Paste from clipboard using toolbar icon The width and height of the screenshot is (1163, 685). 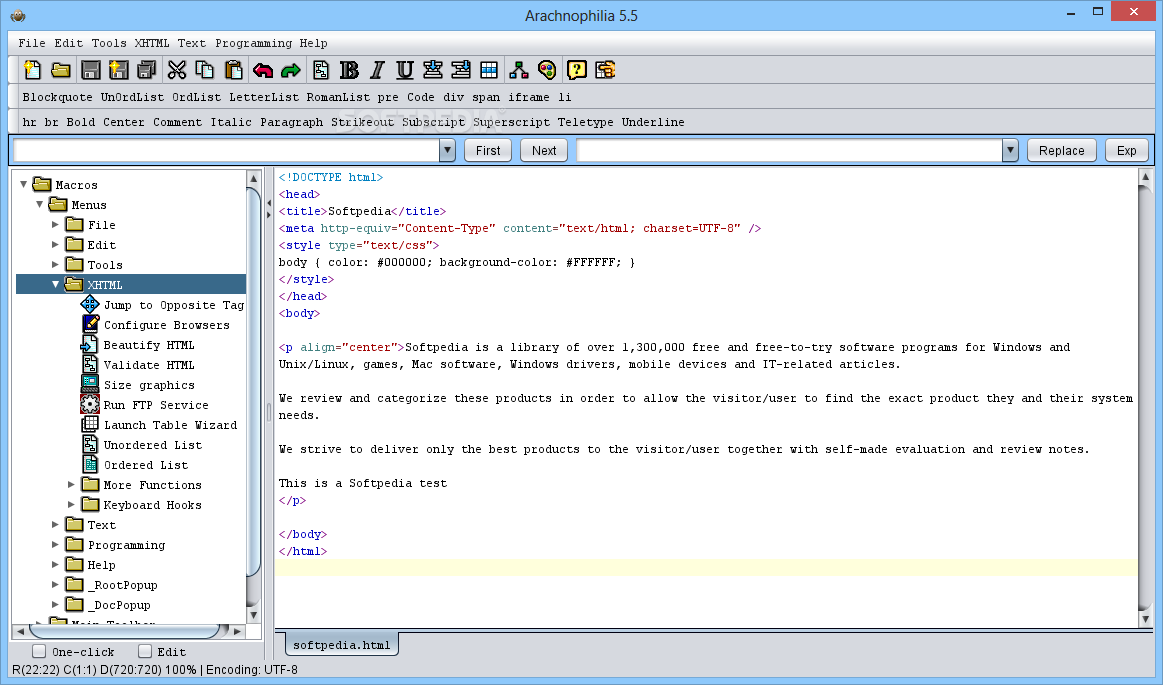[x=234, y=70]
